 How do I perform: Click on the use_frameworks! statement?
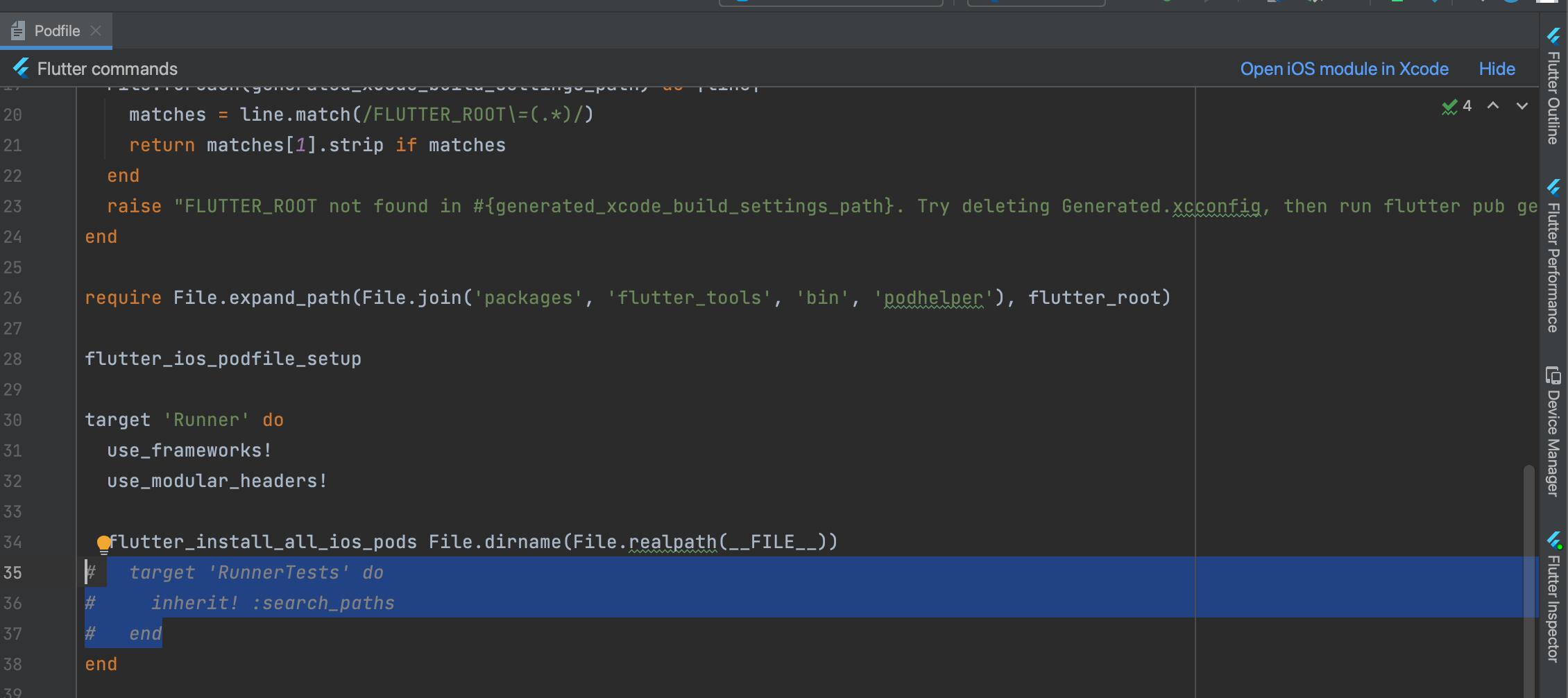pos(189,451)
